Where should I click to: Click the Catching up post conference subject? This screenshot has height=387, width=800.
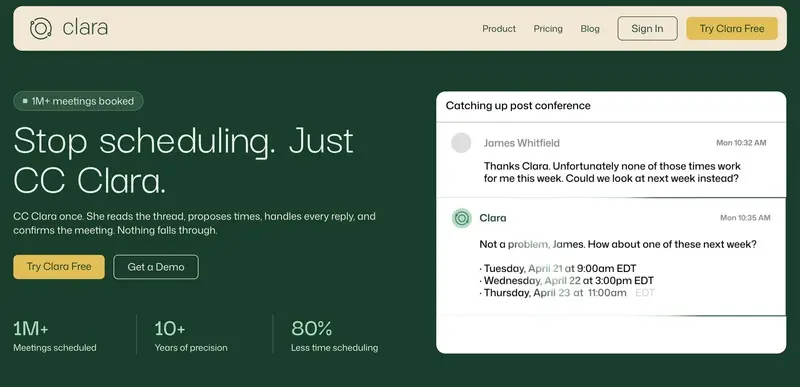[518, 106]
